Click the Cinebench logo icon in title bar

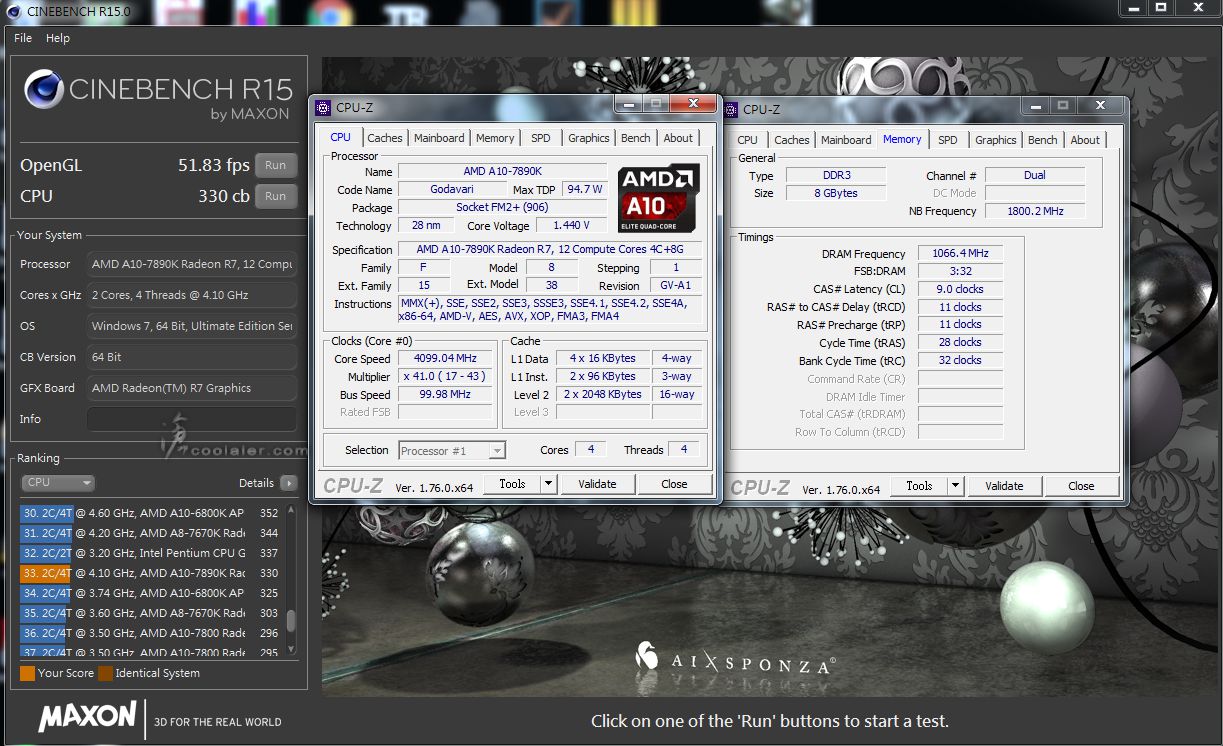(x=13, y=11)
